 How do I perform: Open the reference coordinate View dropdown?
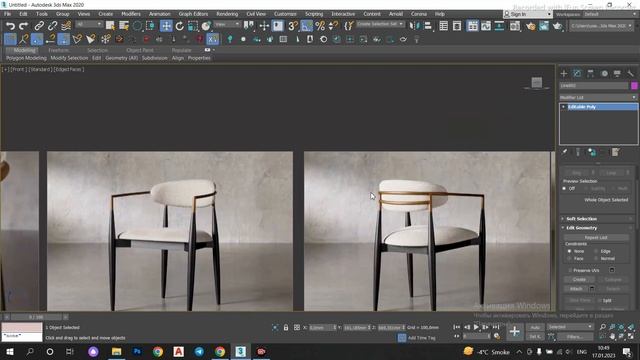click(x=227, y=24)
